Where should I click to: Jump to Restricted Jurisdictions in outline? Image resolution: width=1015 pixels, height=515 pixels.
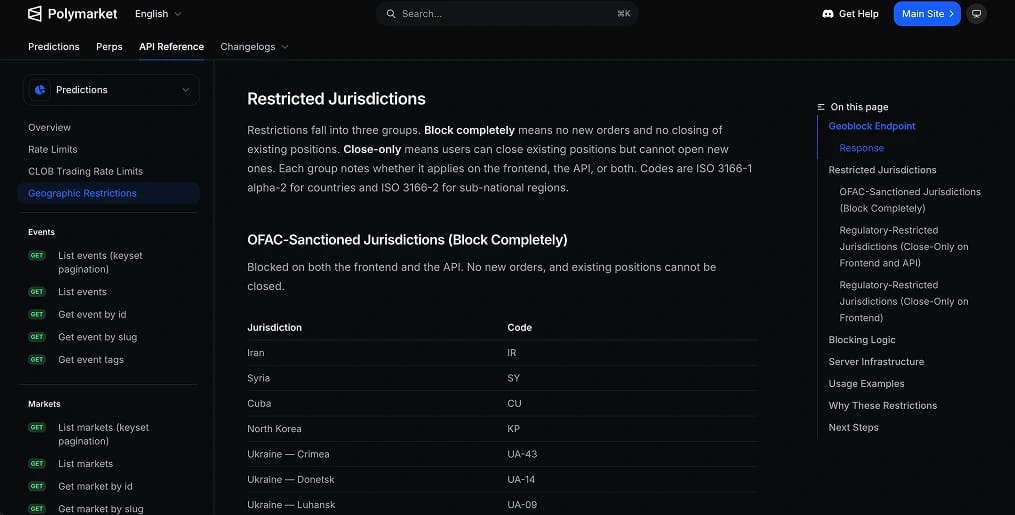(882, 170)
